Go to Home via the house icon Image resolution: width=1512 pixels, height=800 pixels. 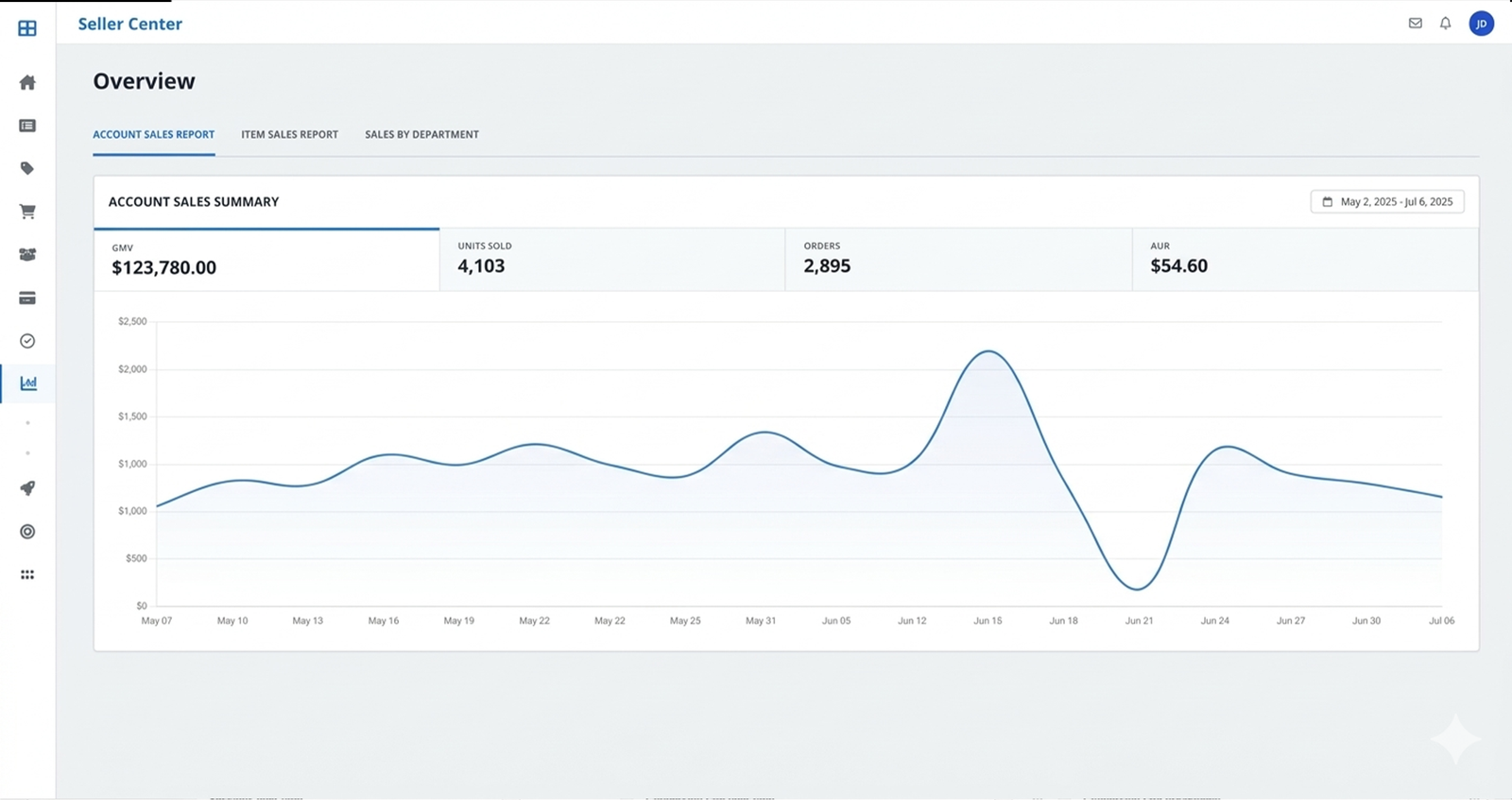[x=27, y=82]
